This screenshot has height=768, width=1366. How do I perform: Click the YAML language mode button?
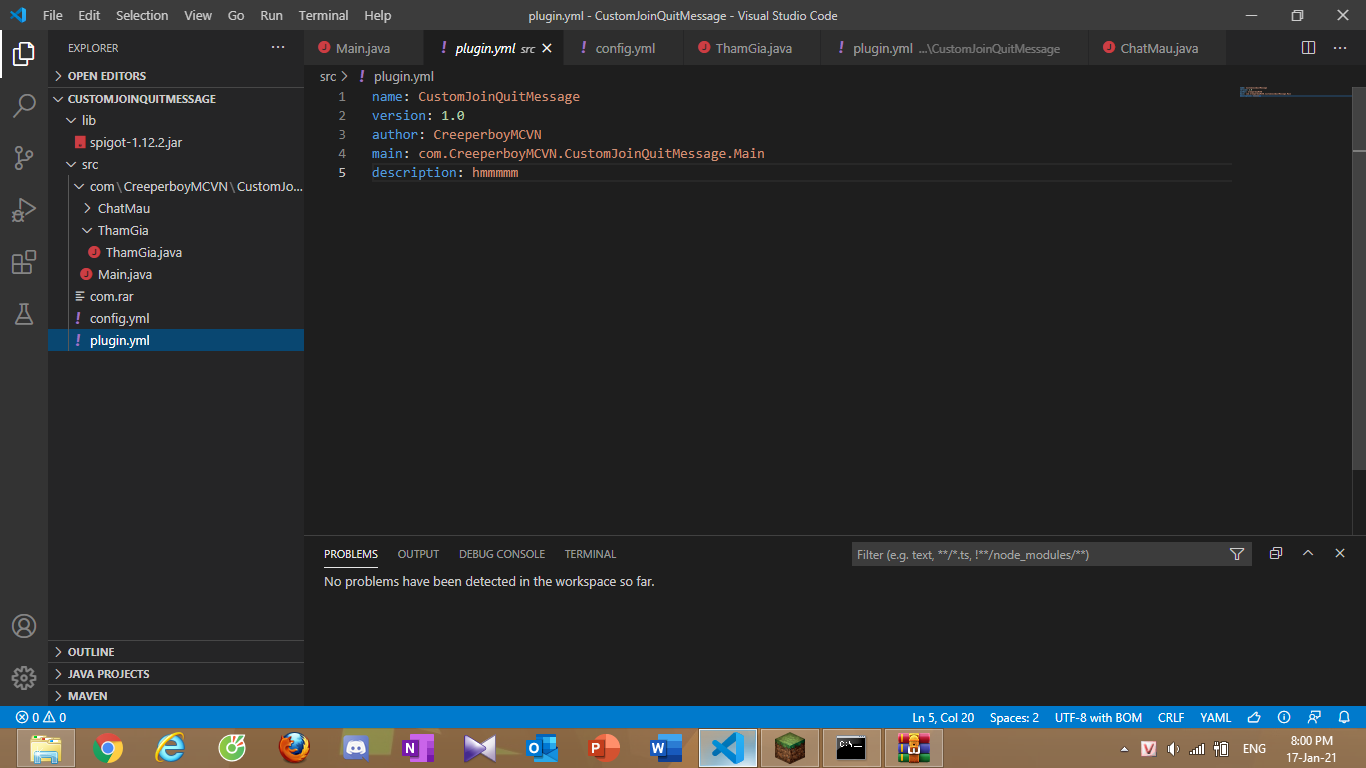tap(1215, 718)
